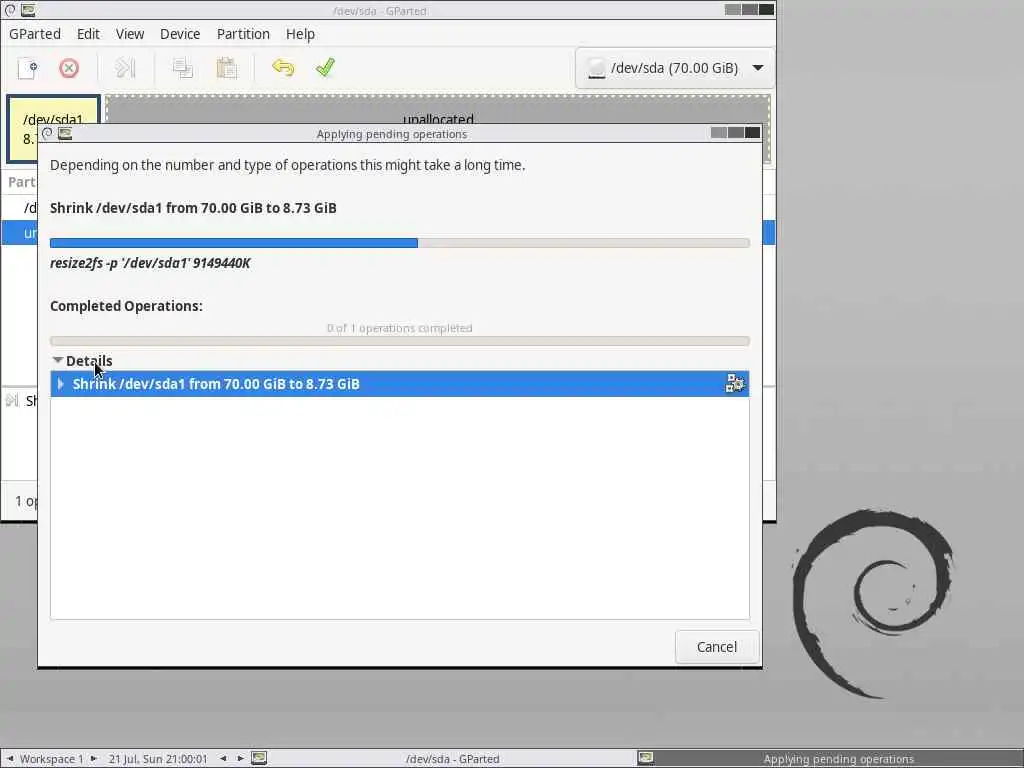Click the Workspace 1 label in taskbar
Viewport: 1024px width, 768px height.
pyautogui.click(x=52, y=758)
